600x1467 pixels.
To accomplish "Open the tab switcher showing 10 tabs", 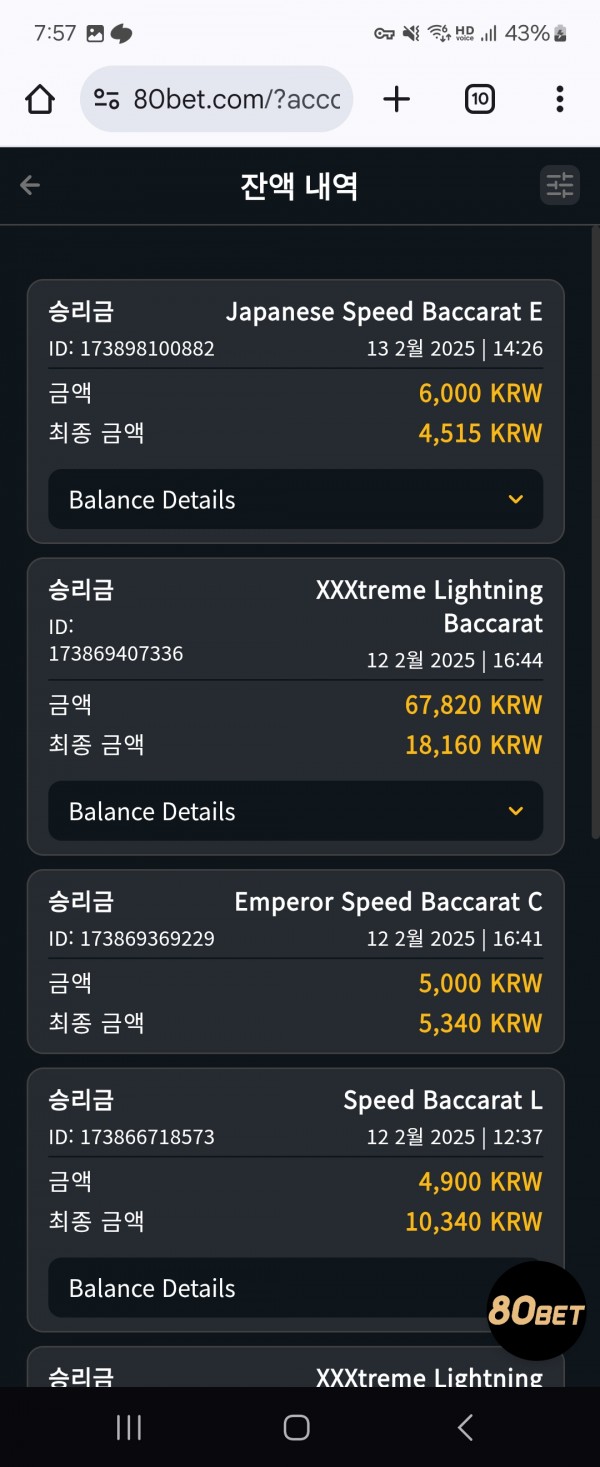I will [x=480, y=99].
